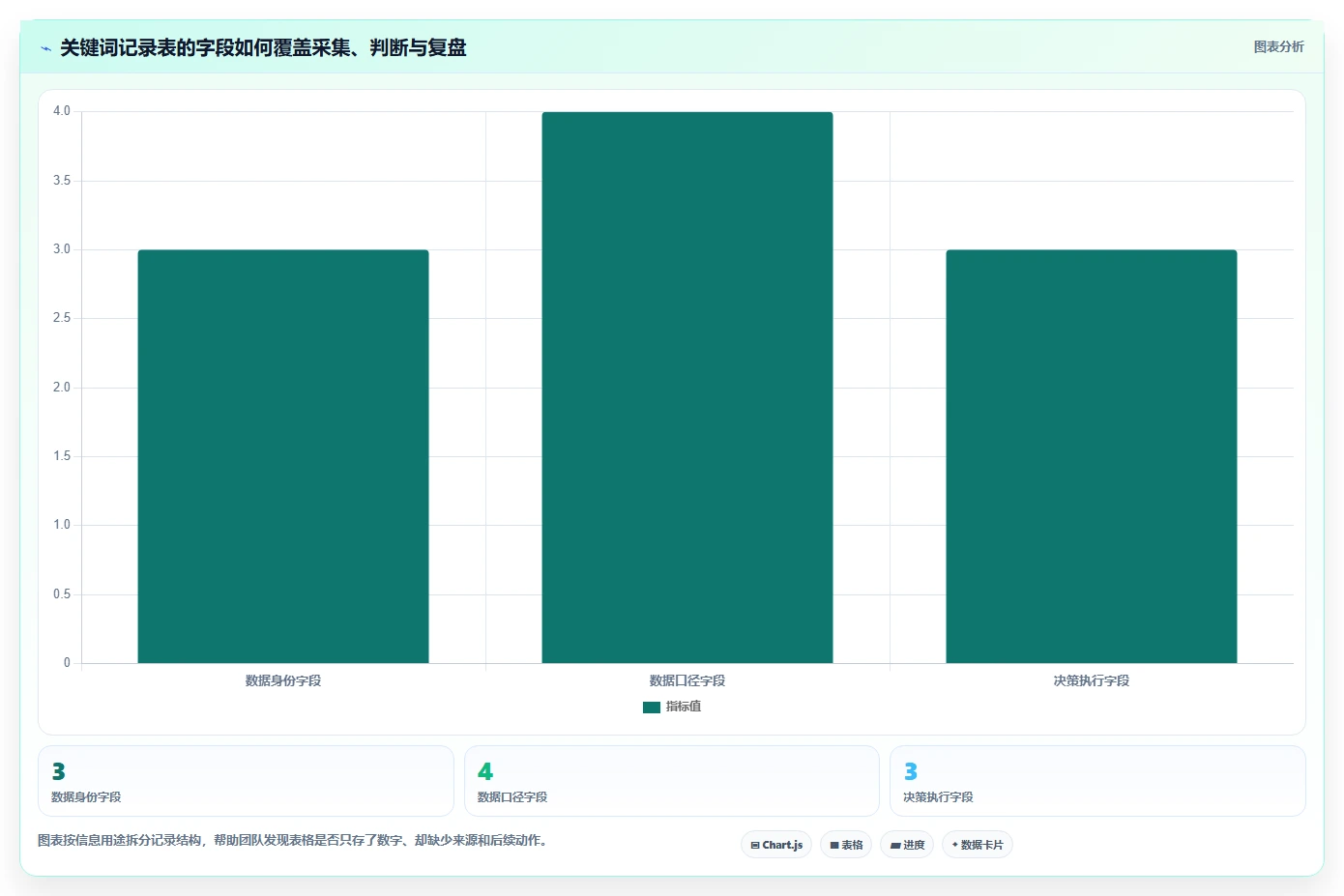Click the 2.5 y-axis tick label
Screen dimensions: 1344x896
[62, 318]
